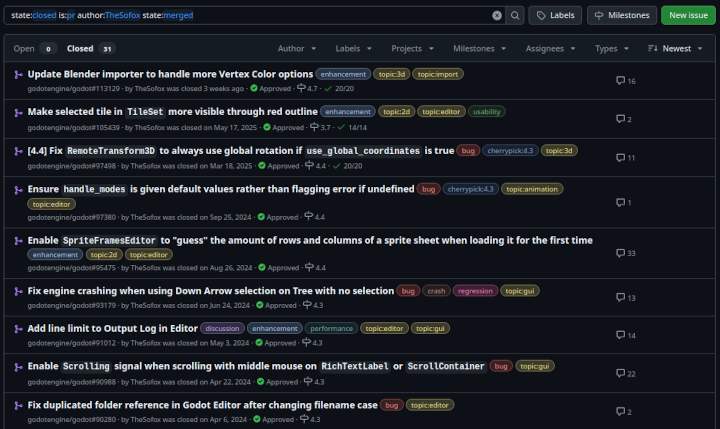720x429 pixels.
Task: Click crash label on Tree crash PR
Action: [x=436, y=291]
